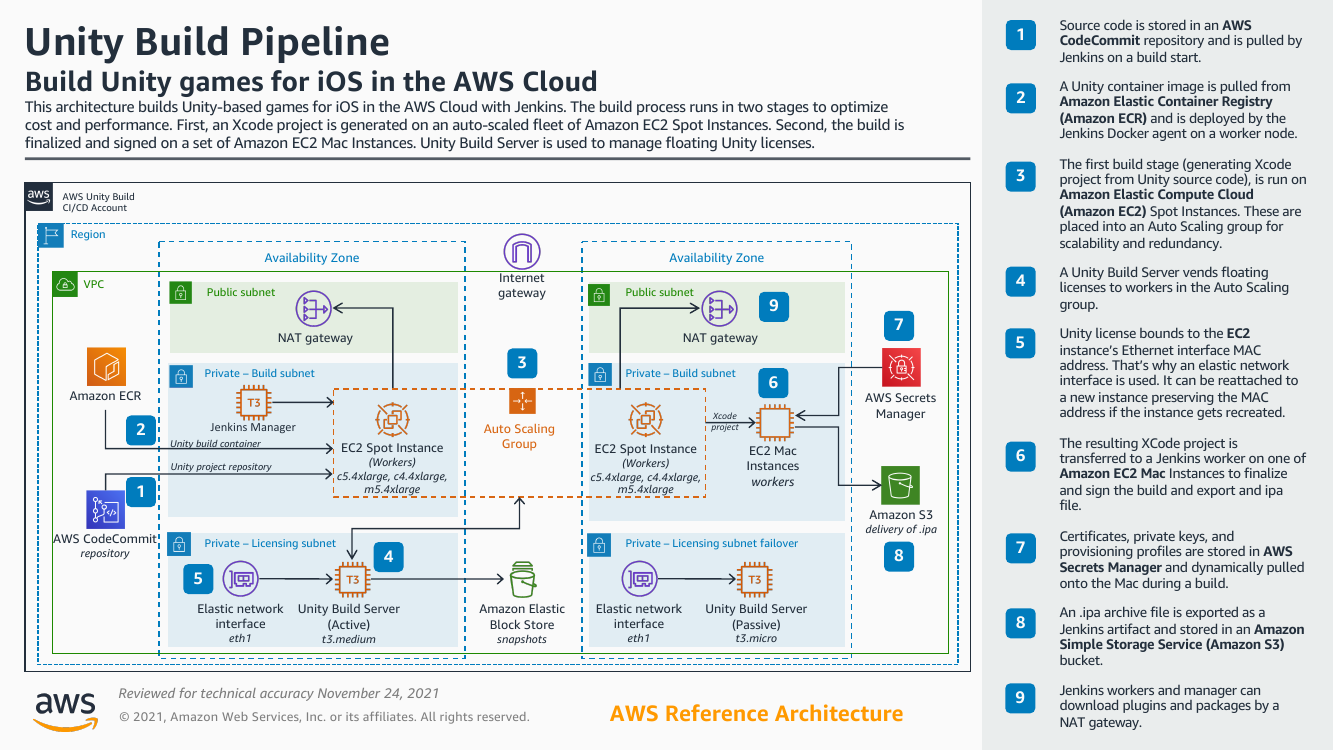Click the EC2 Mac Instances chip icon
This screenshot has height=750, width=1334.
[x=773, y=422]
